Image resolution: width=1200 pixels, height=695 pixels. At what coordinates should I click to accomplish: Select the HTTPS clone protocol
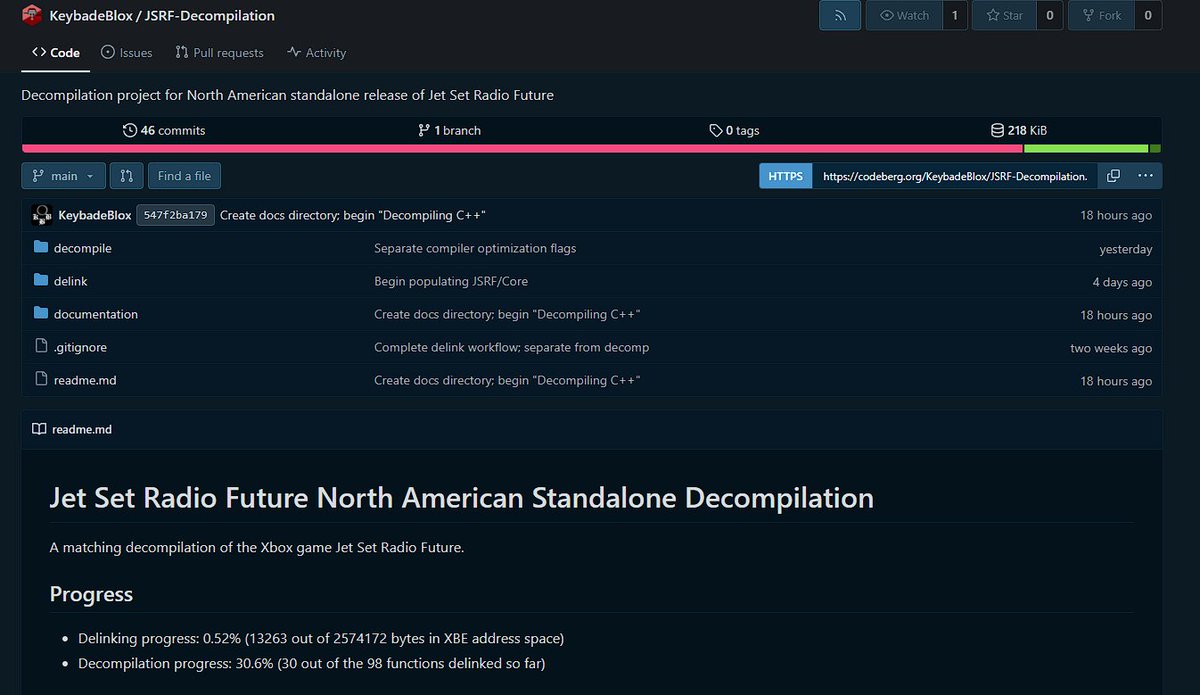[x=786, y=176]
